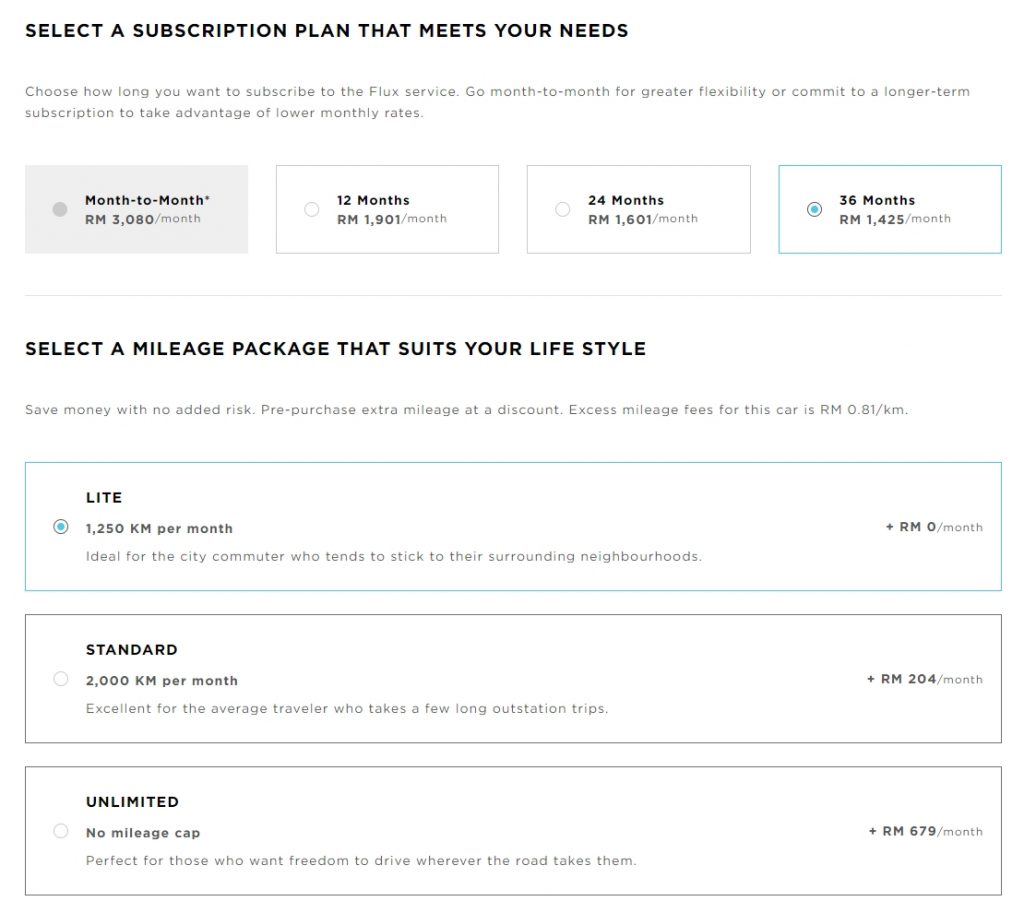Click the RM 1,425/month price text
Image resolution: width=1024 pixels, height=913 pixels.
(894, 219)
